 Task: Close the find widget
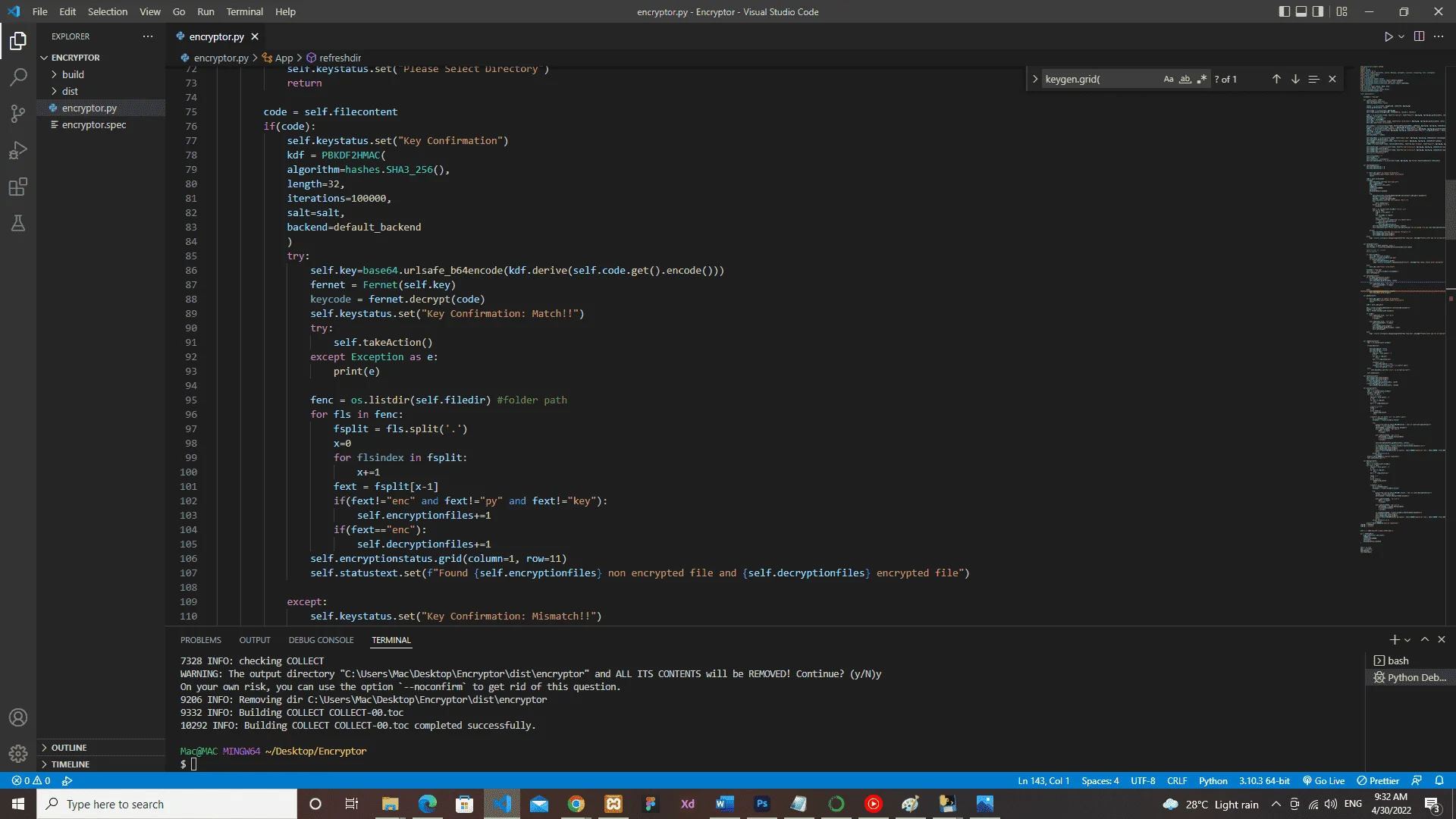coord(1332,79)
